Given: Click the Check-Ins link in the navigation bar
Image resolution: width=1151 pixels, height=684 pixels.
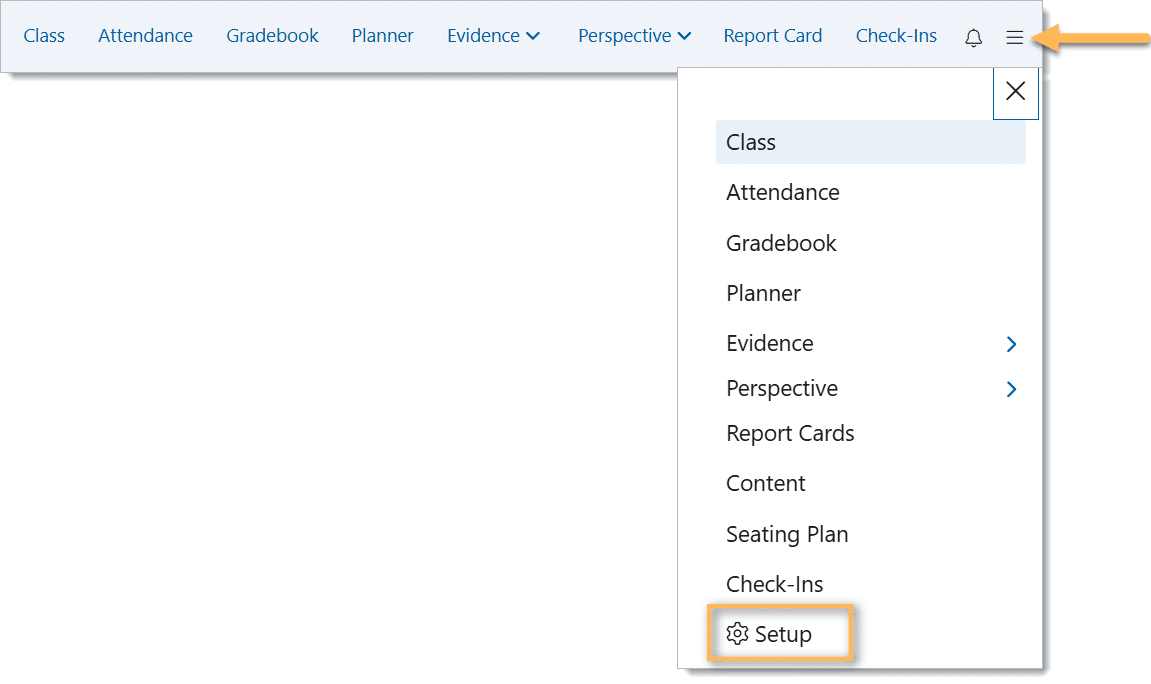Looking at the screenshot, I should click(896, 35).
